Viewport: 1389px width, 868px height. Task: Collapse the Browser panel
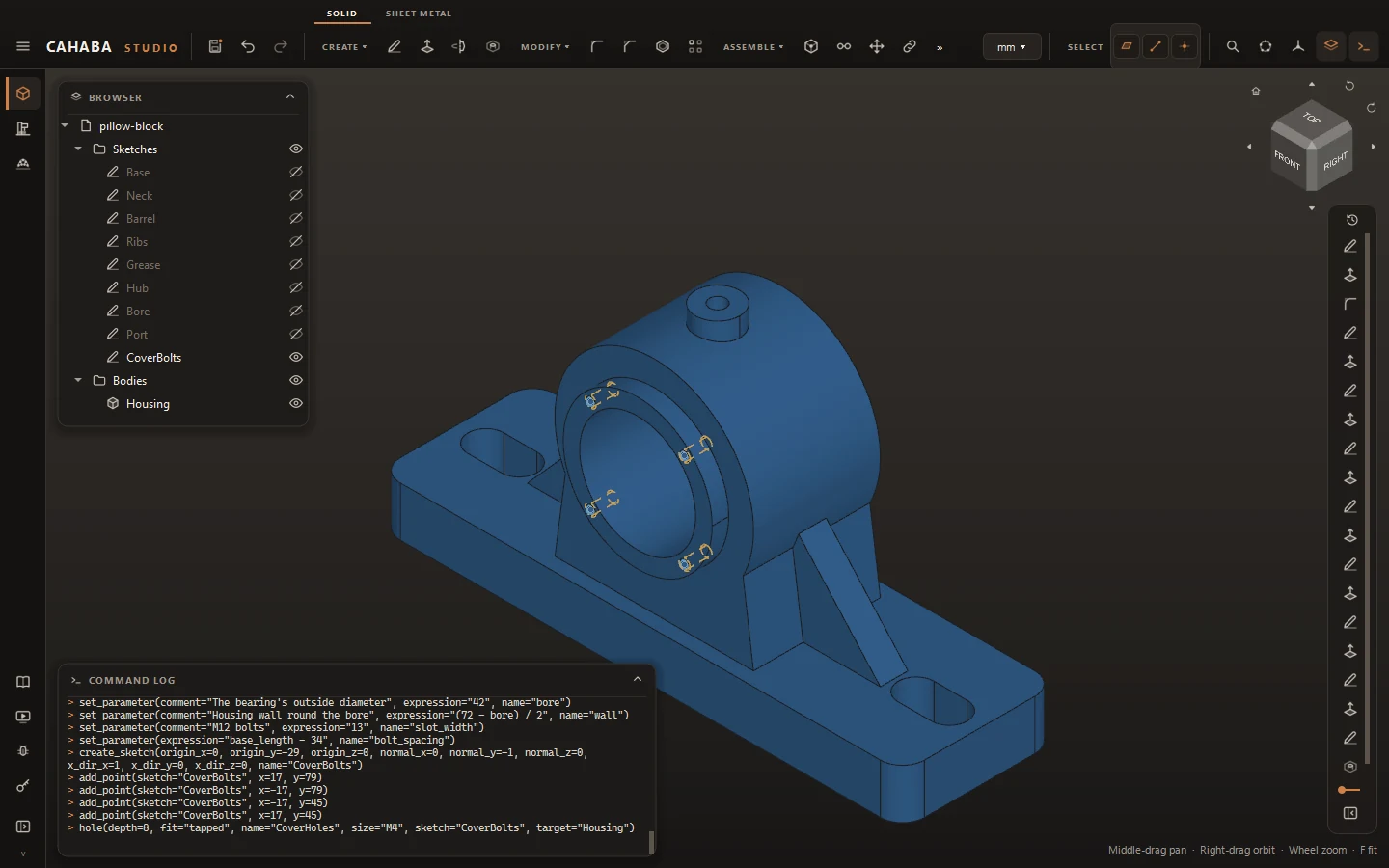[x=290, y=96]
